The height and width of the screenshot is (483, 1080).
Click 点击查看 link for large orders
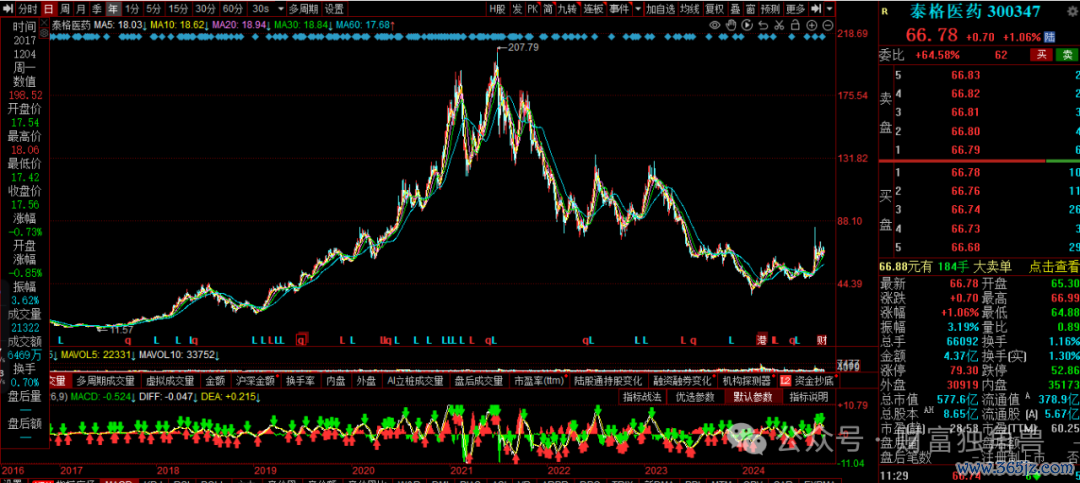tap(1053, 267)
